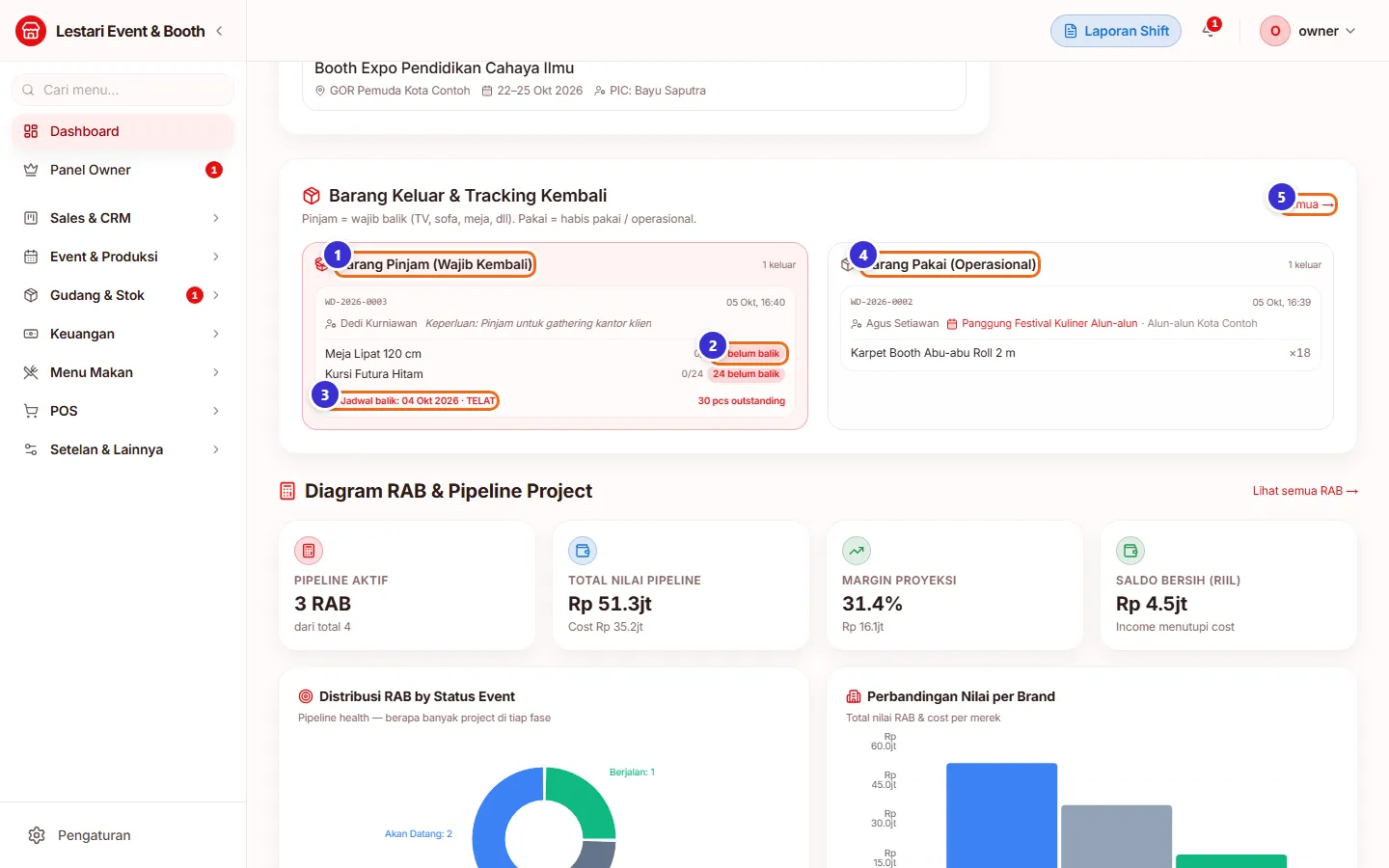The height and width of the screenshot is (868, 1389).
Task: Collapse the sidebar with the chevron
Action: click(x=219, y=31)
